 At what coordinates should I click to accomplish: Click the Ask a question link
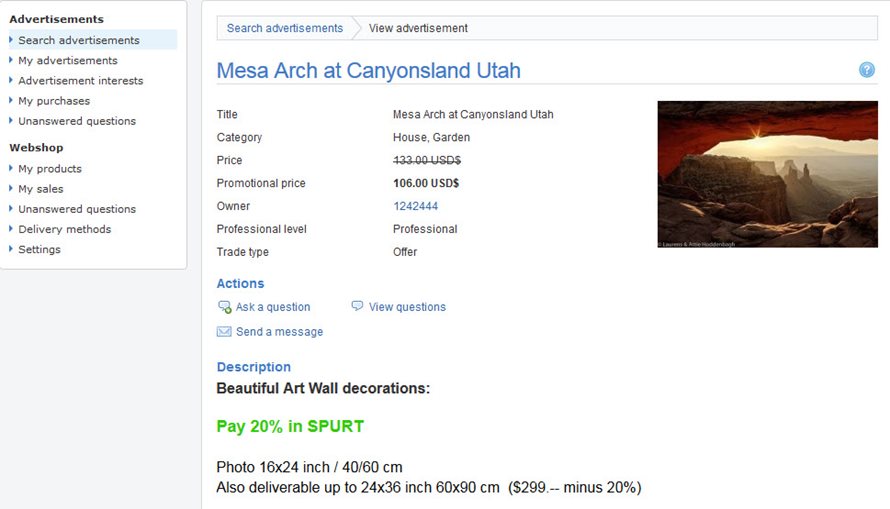pyautogui.click(x=273, y=307)
